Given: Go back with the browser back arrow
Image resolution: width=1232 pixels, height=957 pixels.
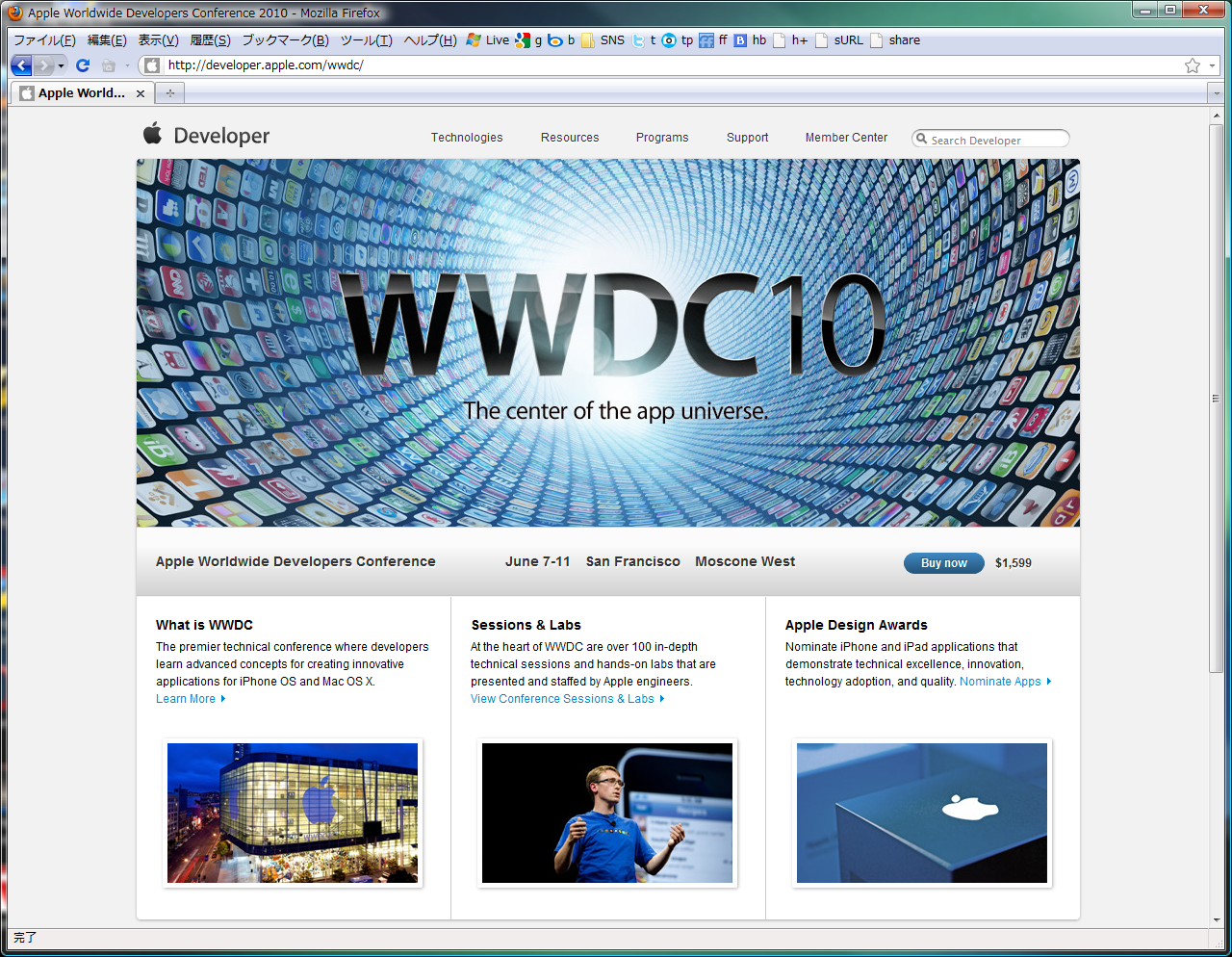Looking at the screenshot, I should (x=21, y=65).
